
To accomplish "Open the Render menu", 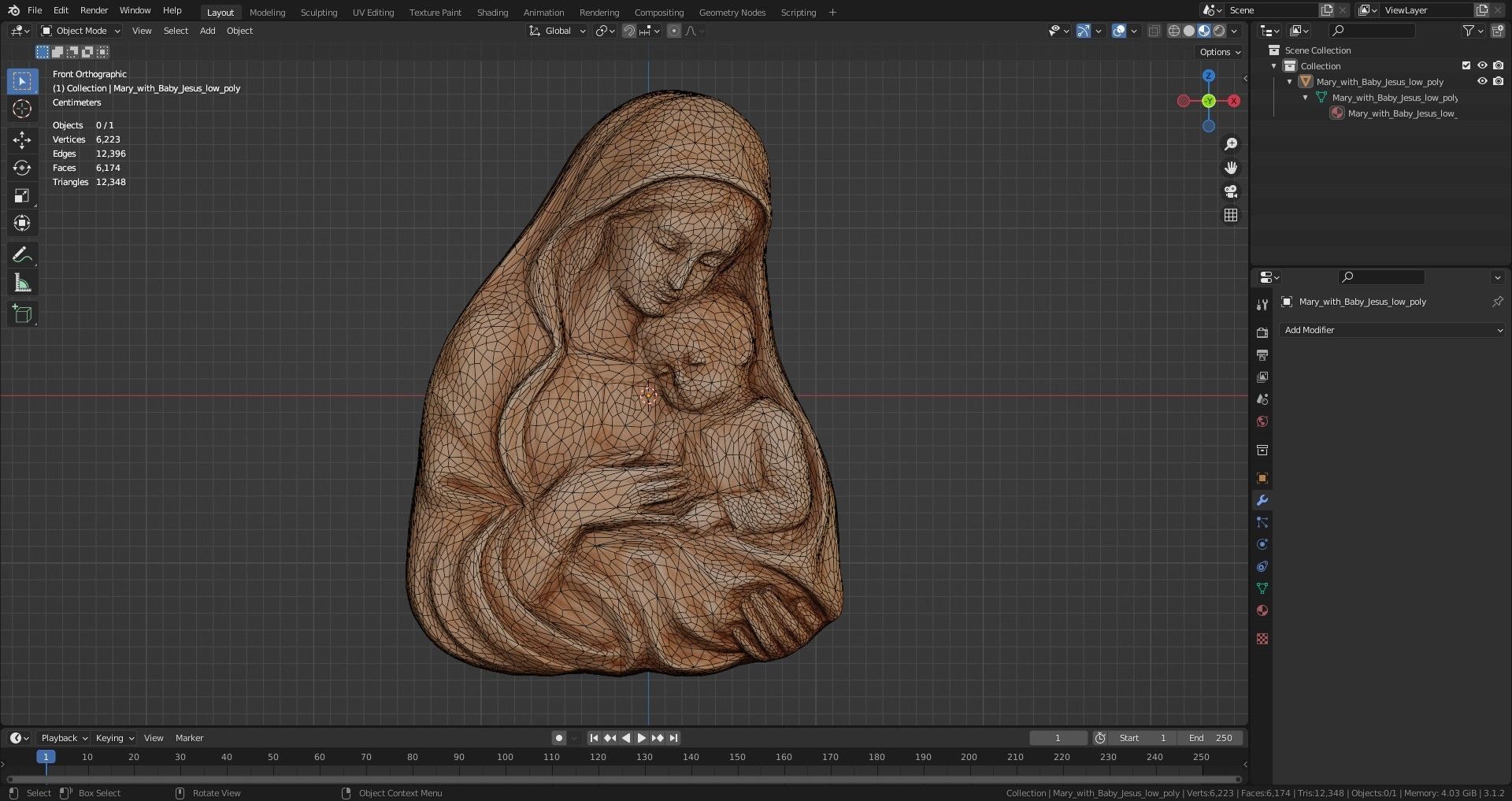I will click(x=94, y=10).
